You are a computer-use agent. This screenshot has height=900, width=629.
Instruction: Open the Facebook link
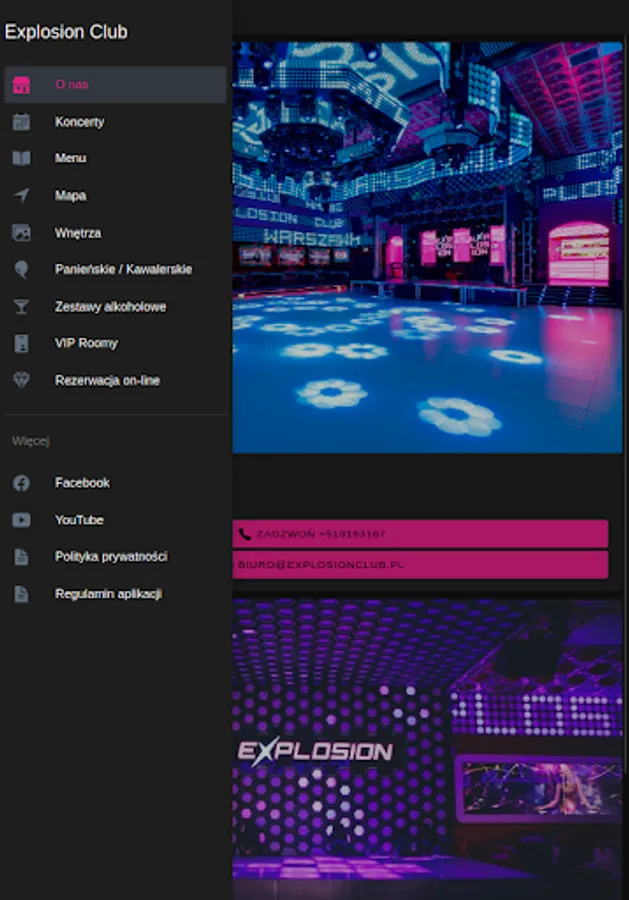click(x=115, y=483)
